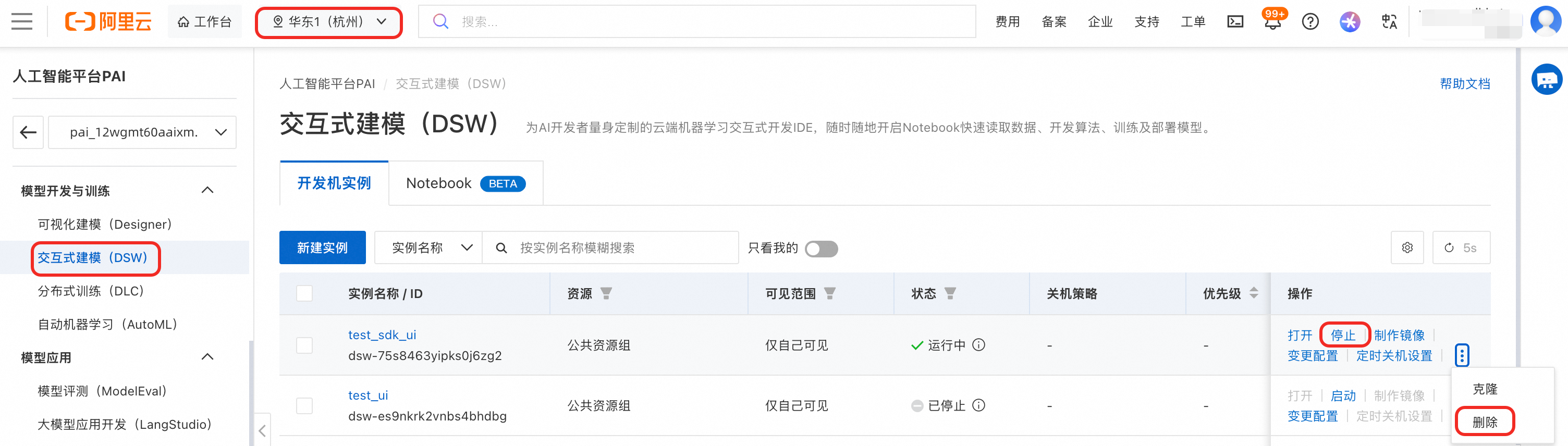Screen dimensions: 1568x446
Task: Open the language switch icon
Action: tap(1389, 22)
